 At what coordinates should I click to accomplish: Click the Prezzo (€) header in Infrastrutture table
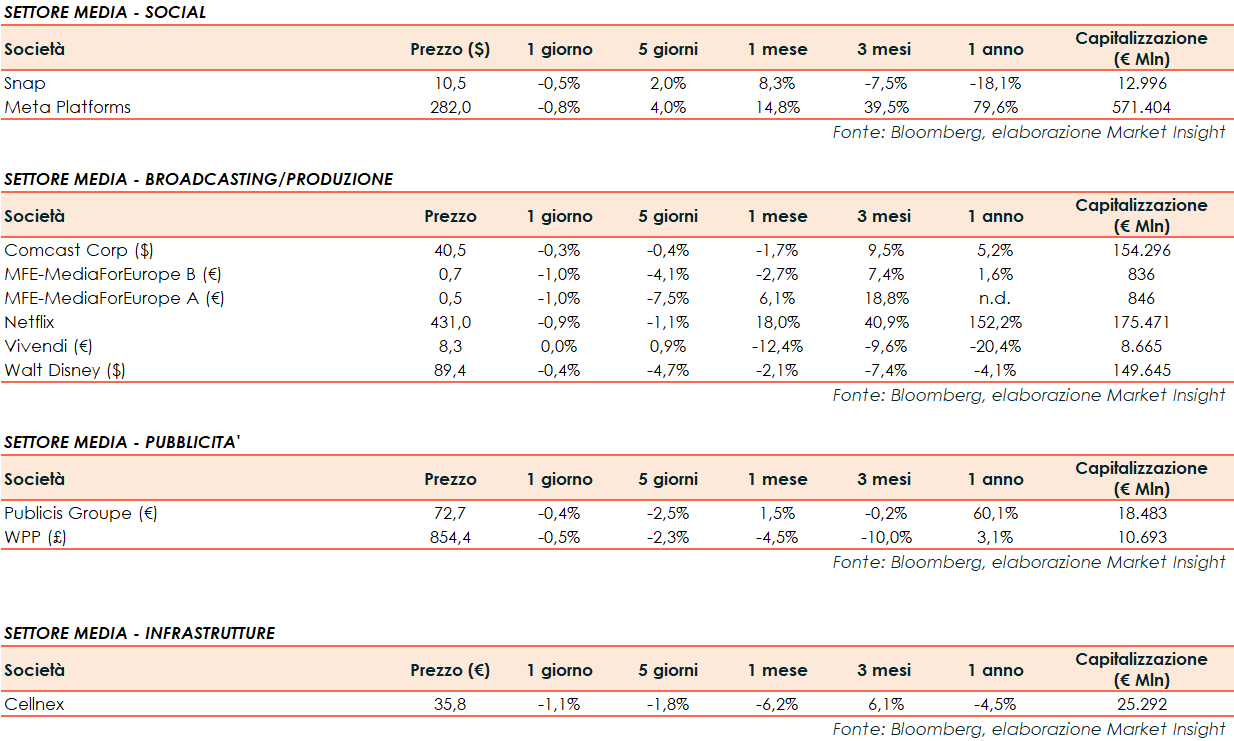[x=450, y=671]
